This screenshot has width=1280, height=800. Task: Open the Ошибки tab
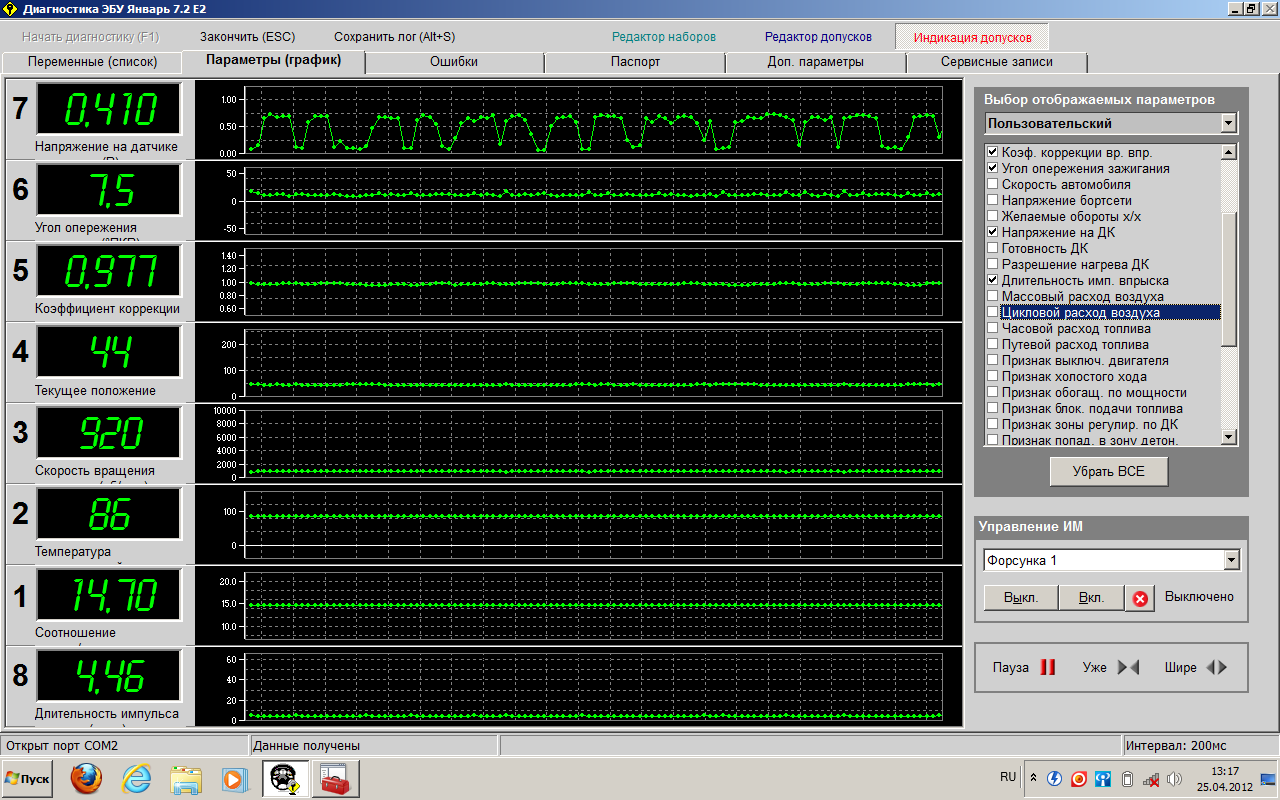point(454,62)
